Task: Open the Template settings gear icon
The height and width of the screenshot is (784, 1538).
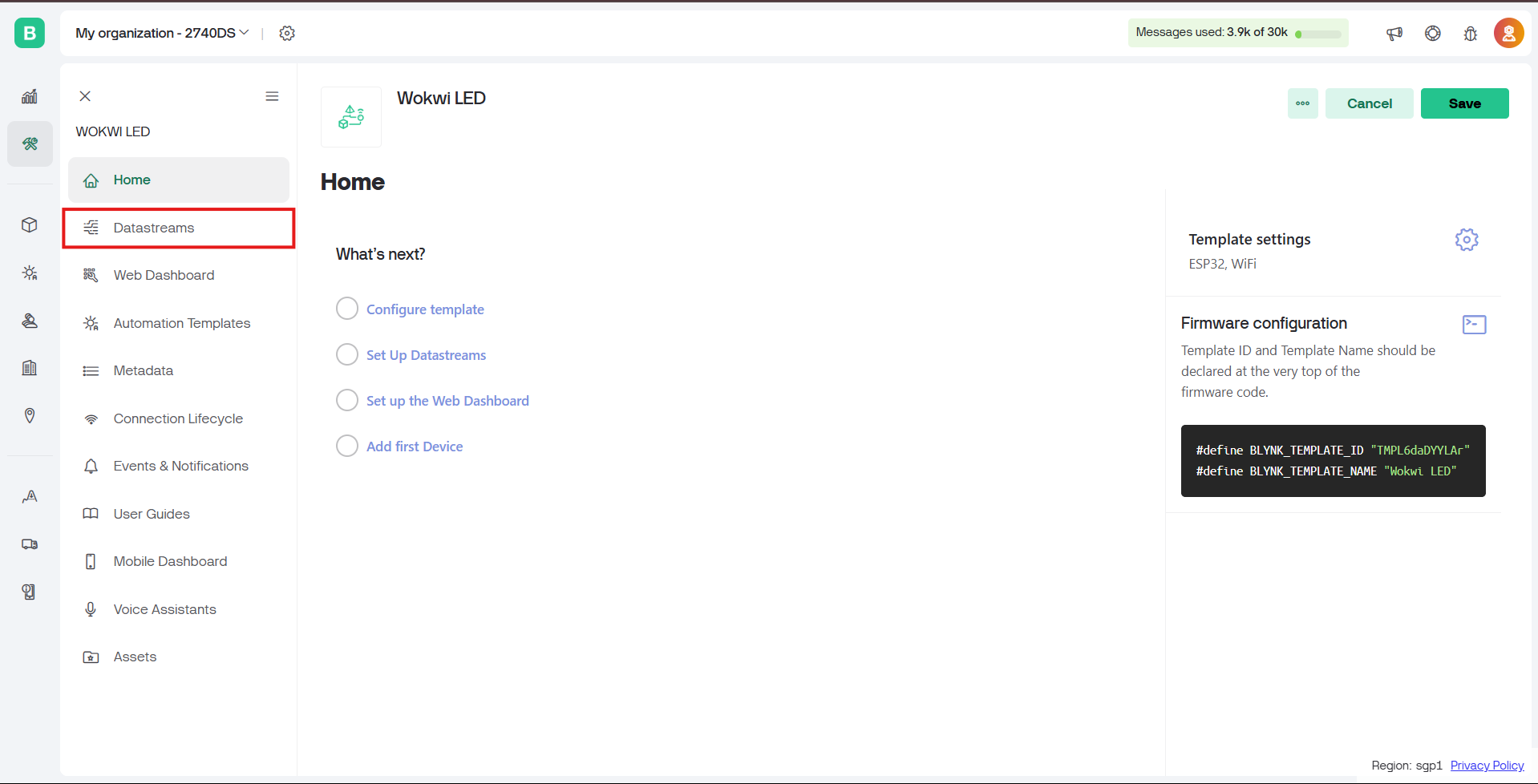Action: tap(1466, 240)
